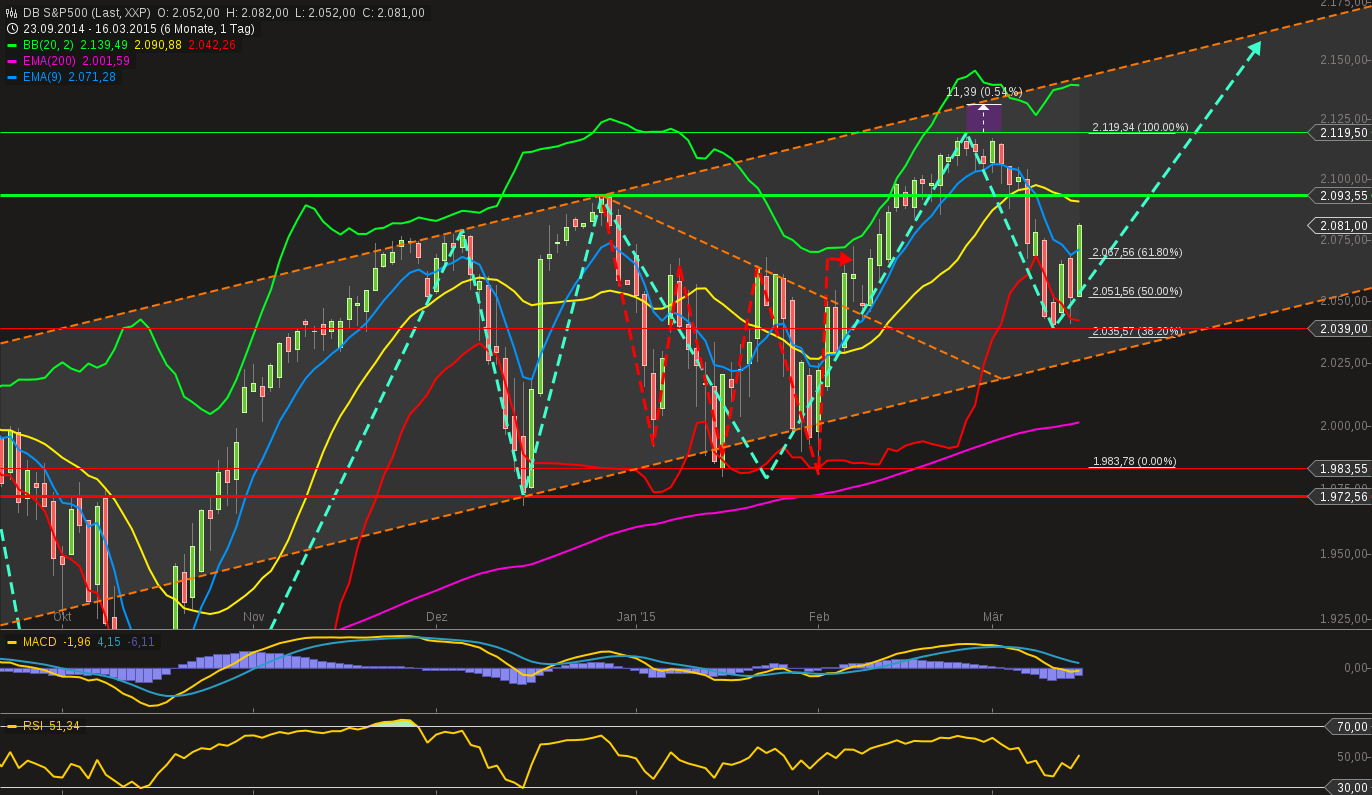Click the Dez label on the time axis
Screen dimensions: 1372x795
click(x=437, y=617)
